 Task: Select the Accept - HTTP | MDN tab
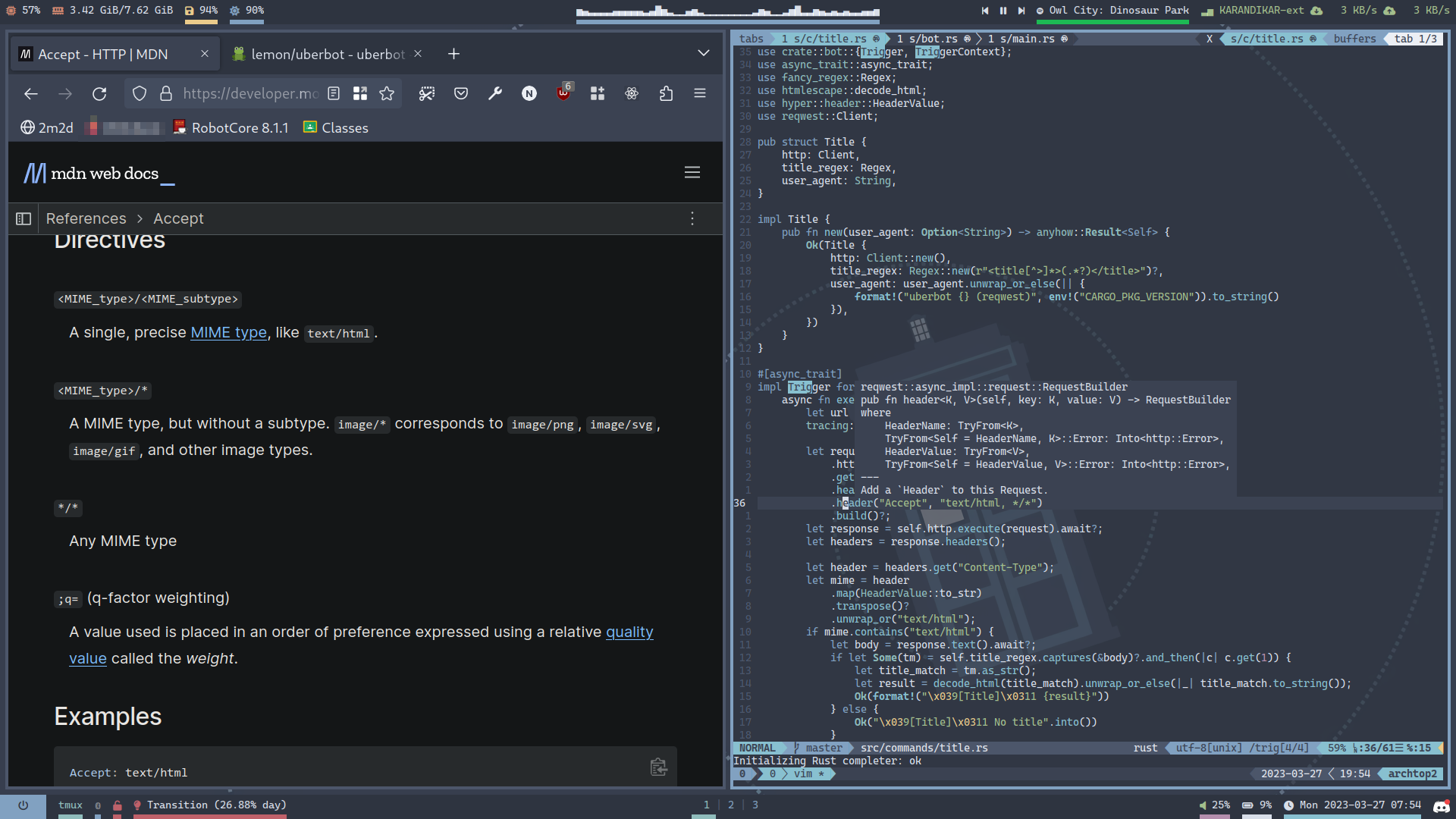[x=115, y=54]
